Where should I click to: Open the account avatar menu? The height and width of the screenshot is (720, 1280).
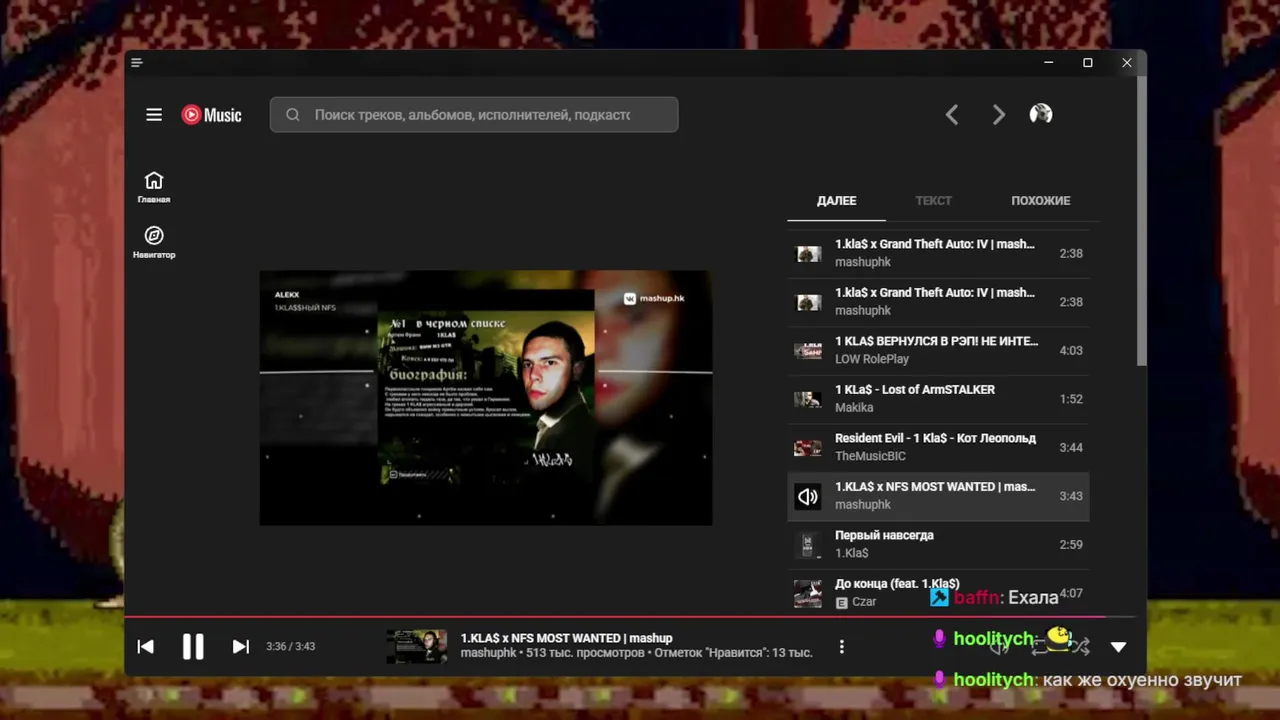1041,114
